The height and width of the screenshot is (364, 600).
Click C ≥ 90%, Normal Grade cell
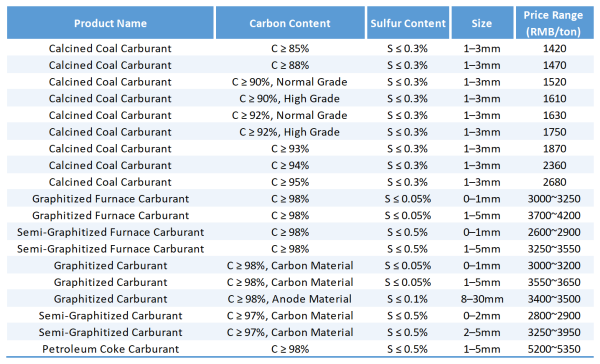[x=290, y=82]
